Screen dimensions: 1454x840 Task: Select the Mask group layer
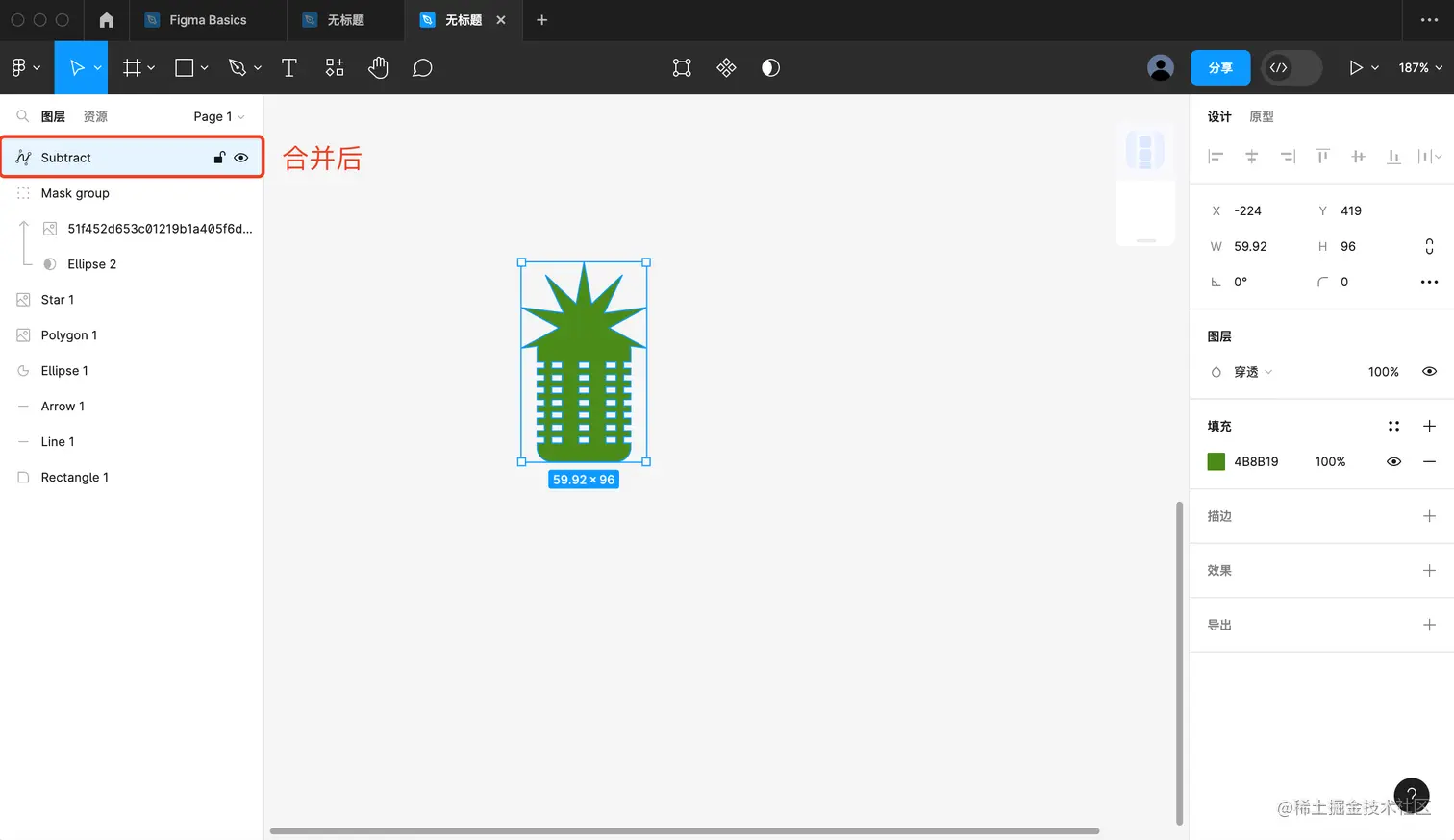click(x=132, y=193)
